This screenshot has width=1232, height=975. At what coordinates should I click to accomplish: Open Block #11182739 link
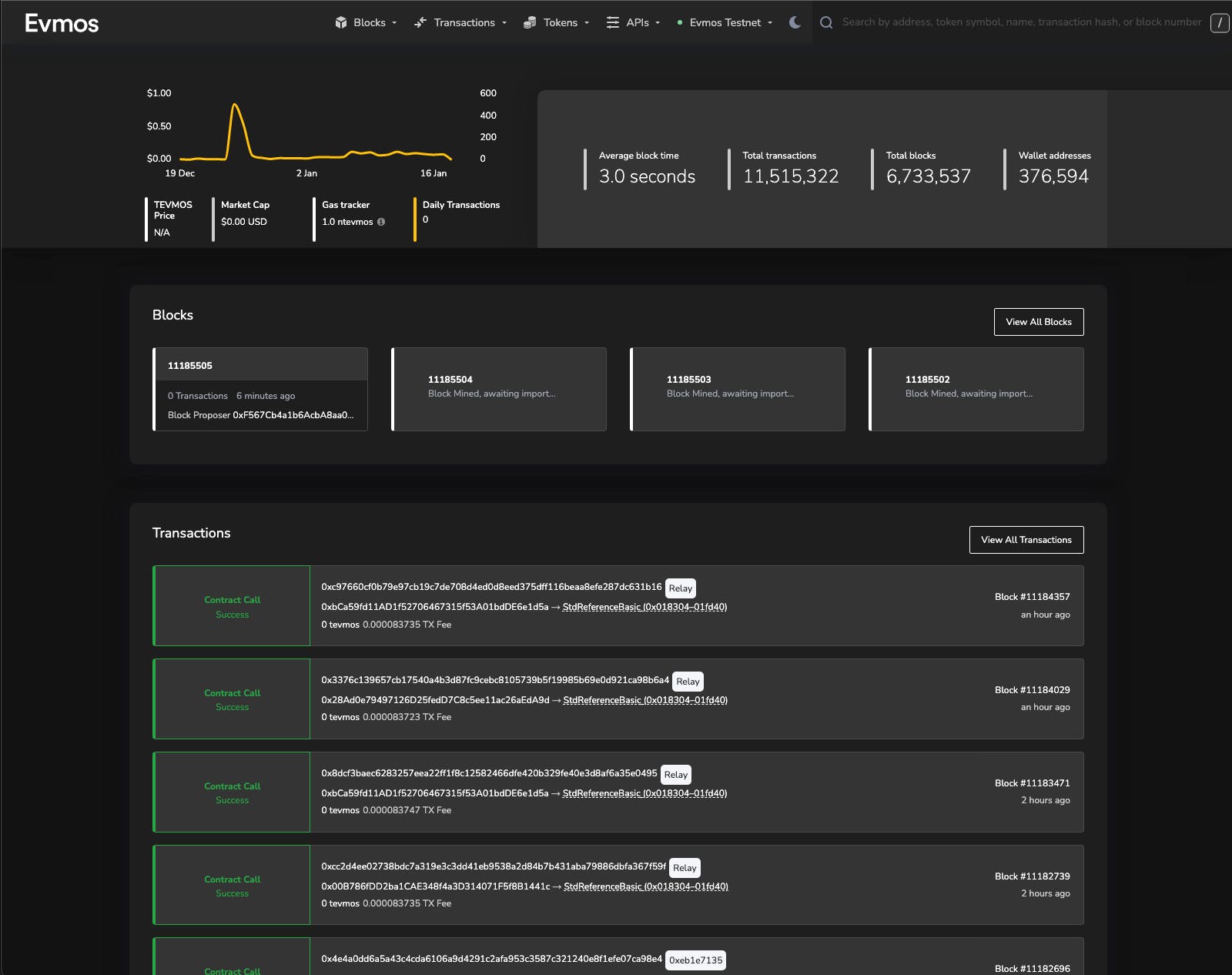coord(1032,876)
